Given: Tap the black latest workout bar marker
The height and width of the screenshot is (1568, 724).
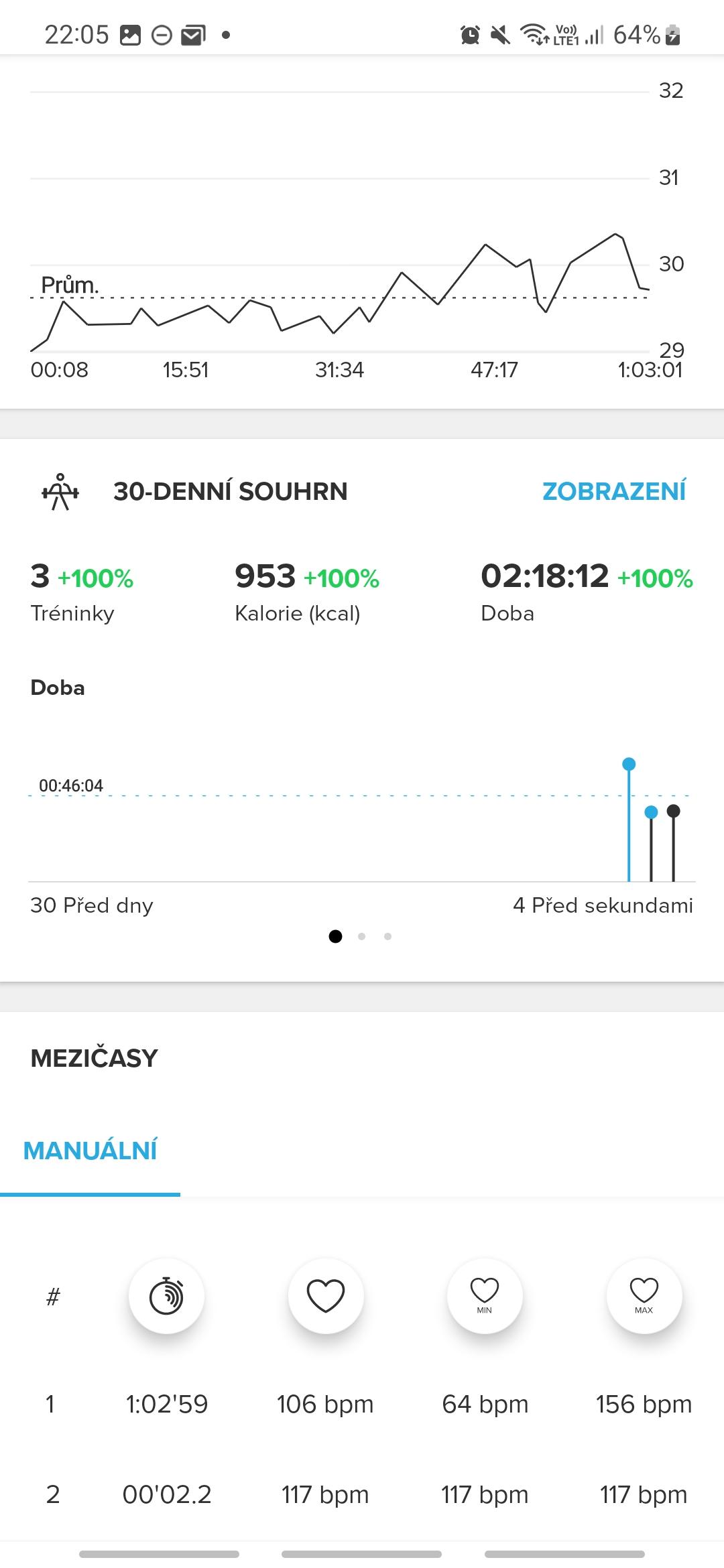Looking at the screenshot, I should click(x=674, y=811).
